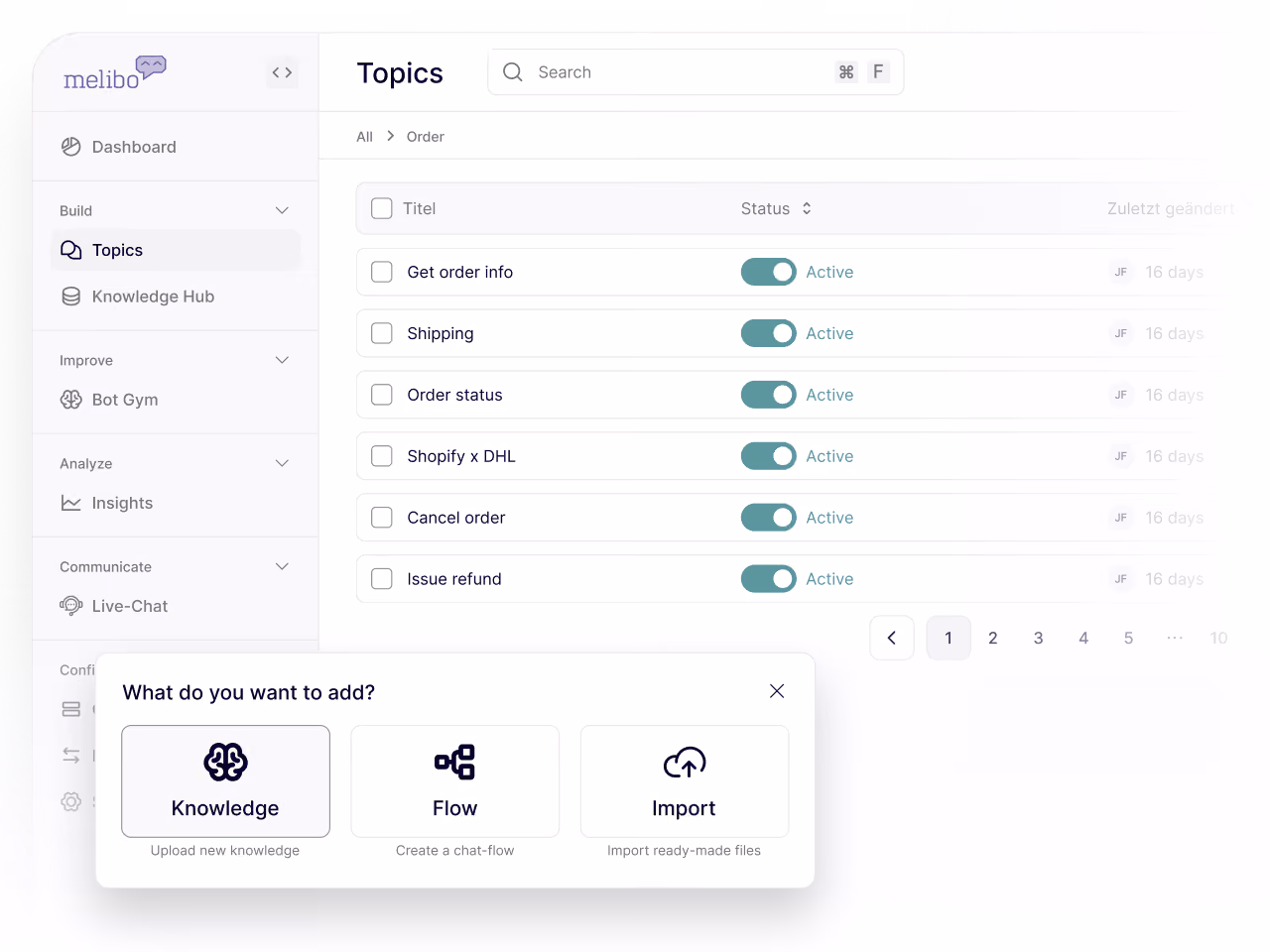Click the Shopify x DHL topic title
The width and height of the screenshot is (1270, 952).
(x=461, y=456)
